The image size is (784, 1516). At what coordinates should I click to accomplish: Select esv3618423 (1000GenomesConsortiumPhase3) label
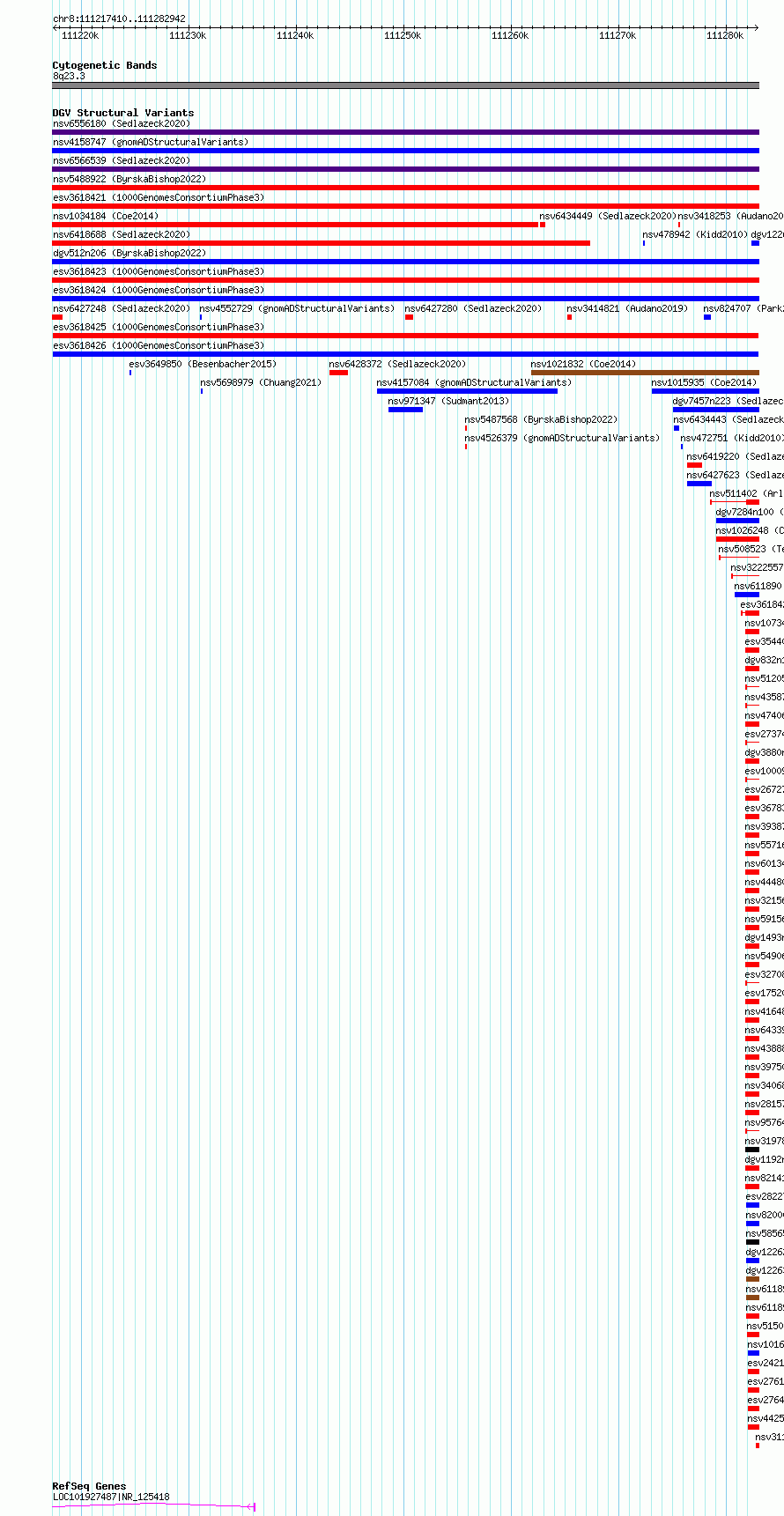pos(159,271)
